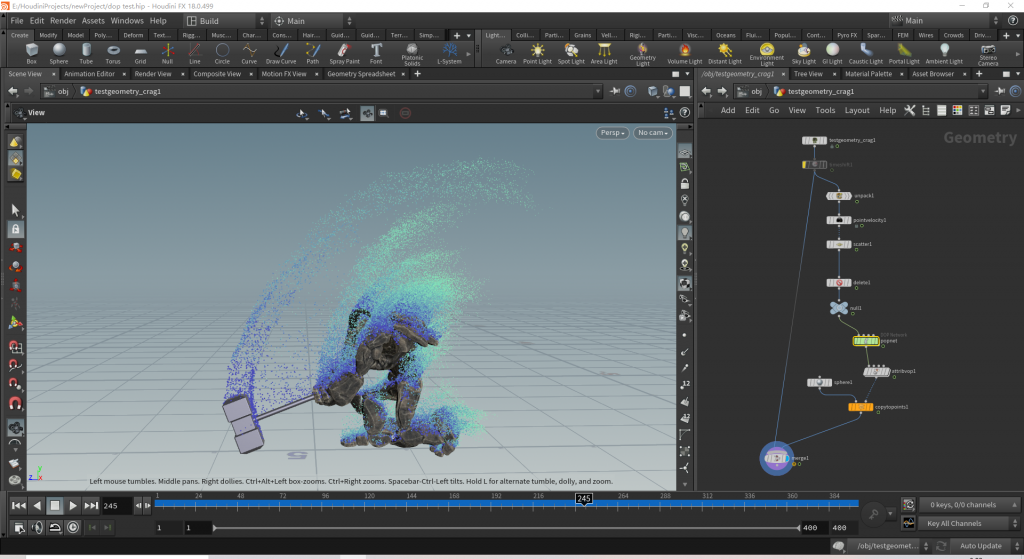Switch to the Render View tab
The image size is (1024, 559).
point(153,74)
